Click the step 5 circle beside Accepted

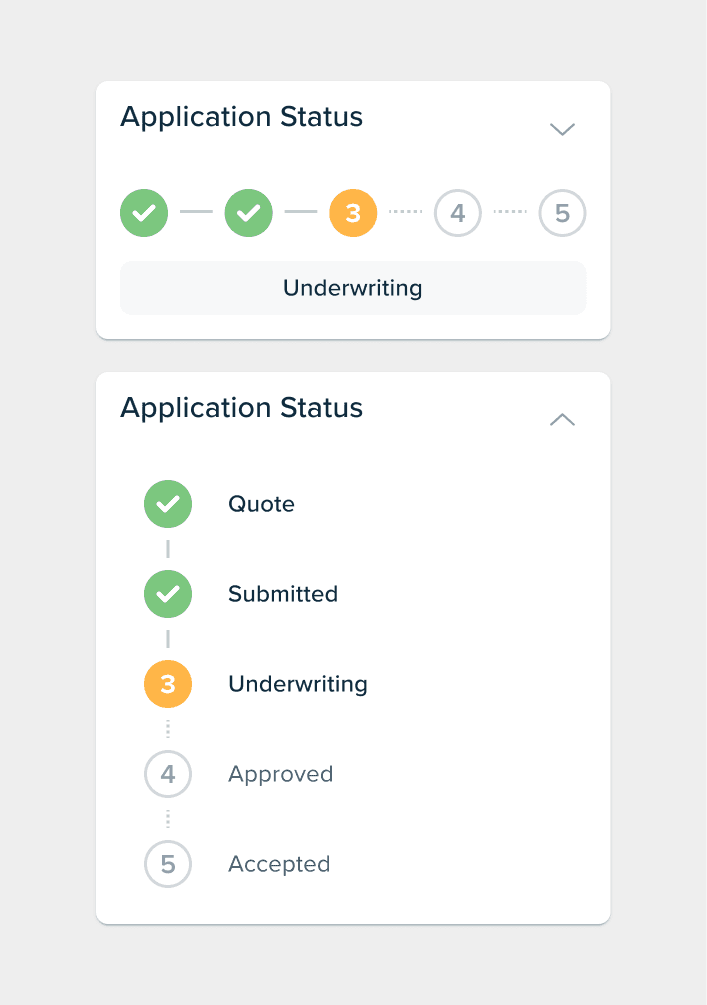click(168, 864)
